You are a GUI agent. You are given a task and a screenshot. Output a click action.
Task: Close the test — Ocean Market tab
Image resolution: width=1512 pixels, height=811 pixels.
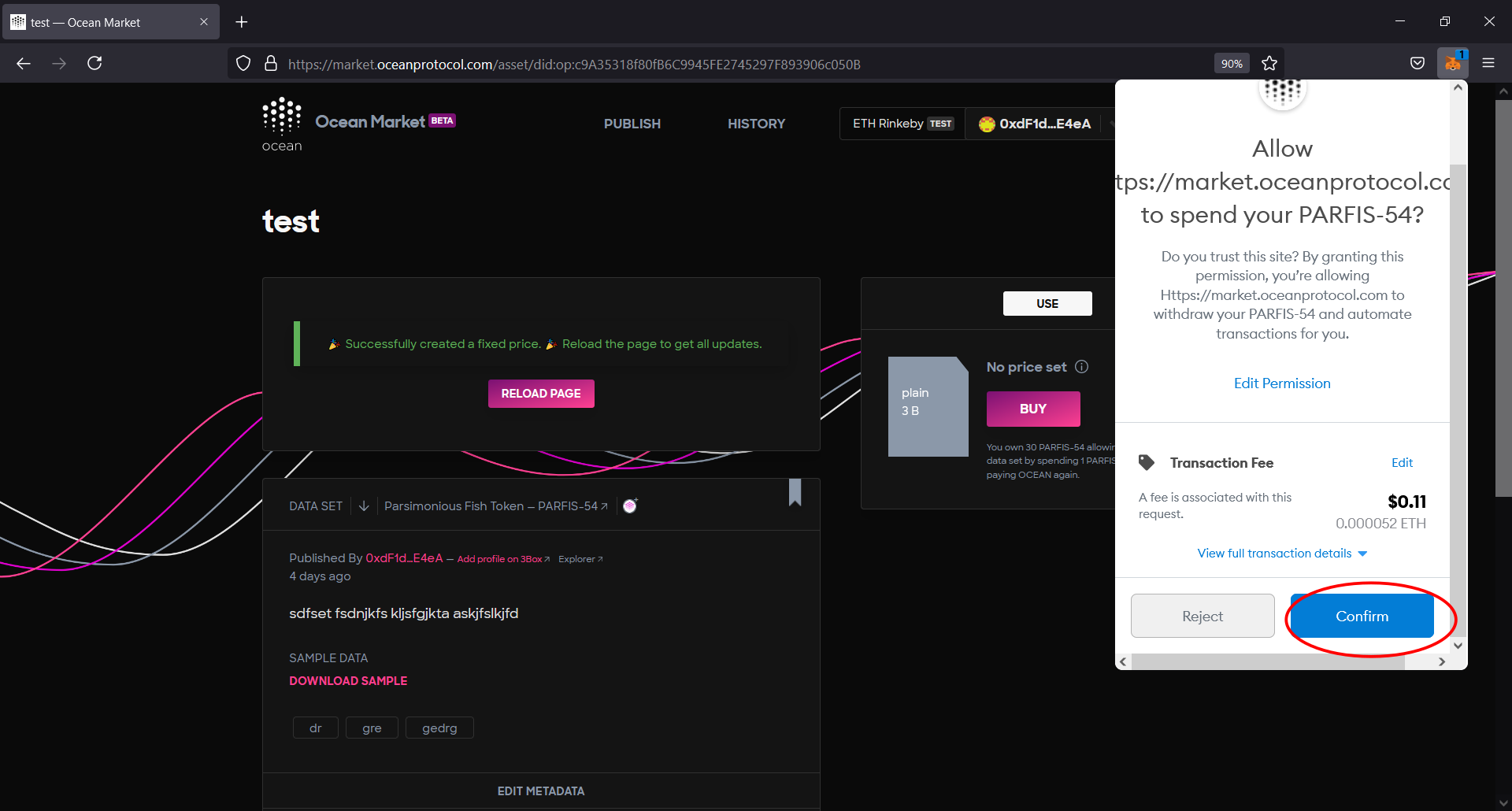pyautogui.click(x=204, y=22)
